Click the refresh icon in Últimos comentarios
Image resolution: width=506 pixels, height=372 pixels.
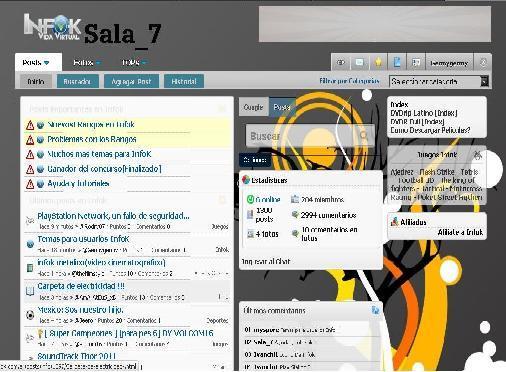point(375,310)
